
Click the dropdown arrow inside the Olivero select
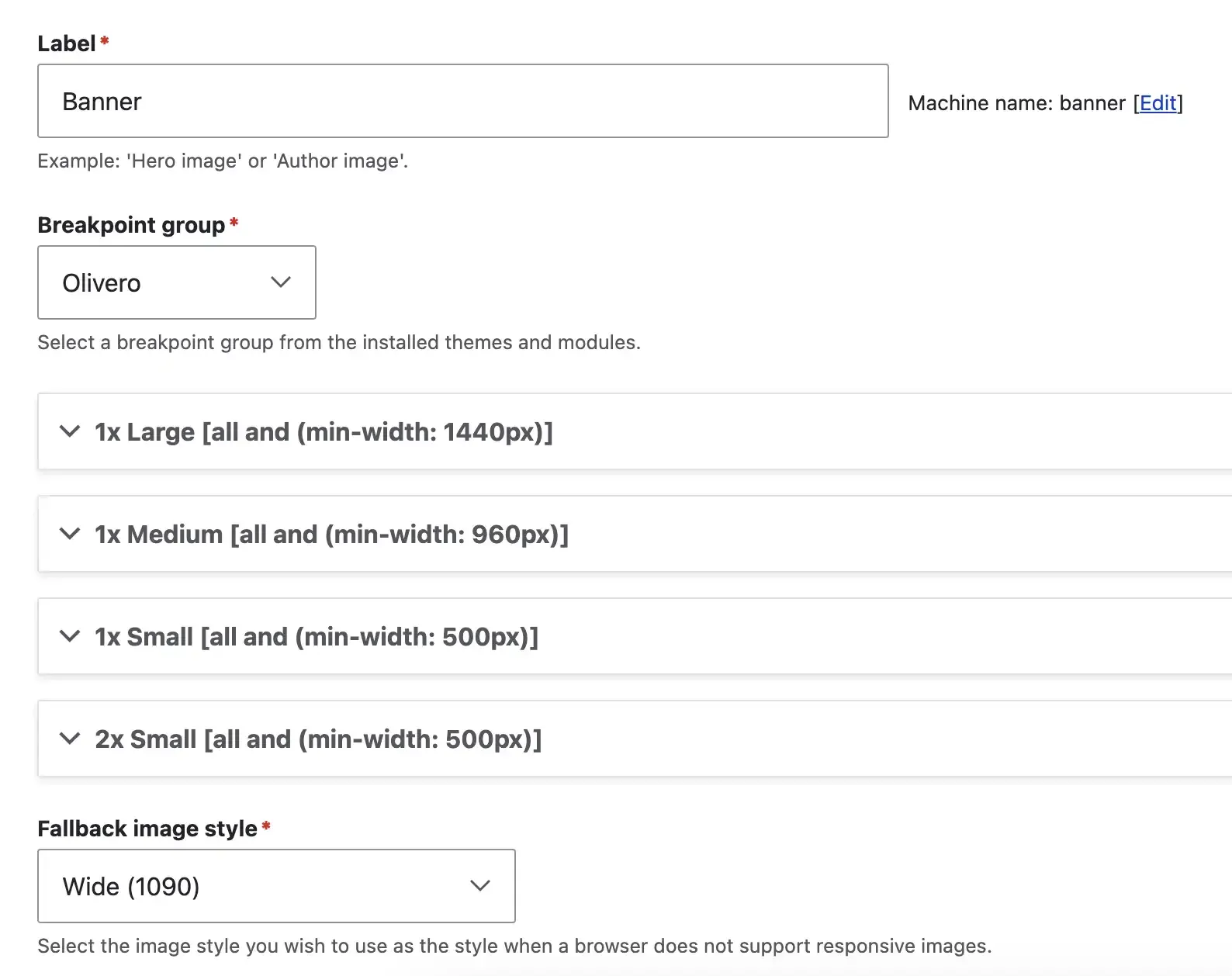pos(281,282)
